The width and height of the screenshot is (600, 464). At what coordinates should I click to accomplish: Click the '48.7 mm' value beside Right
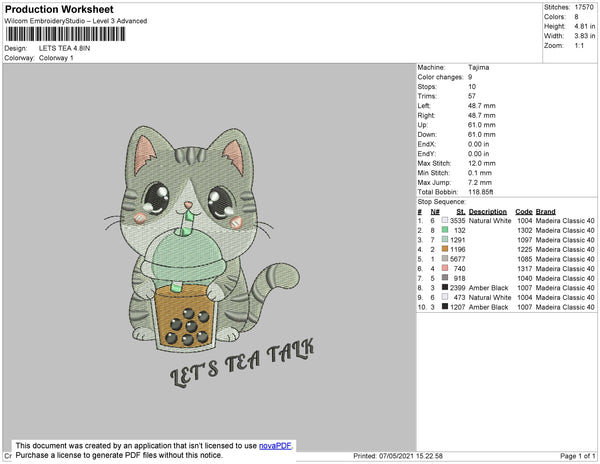(481, 115)
